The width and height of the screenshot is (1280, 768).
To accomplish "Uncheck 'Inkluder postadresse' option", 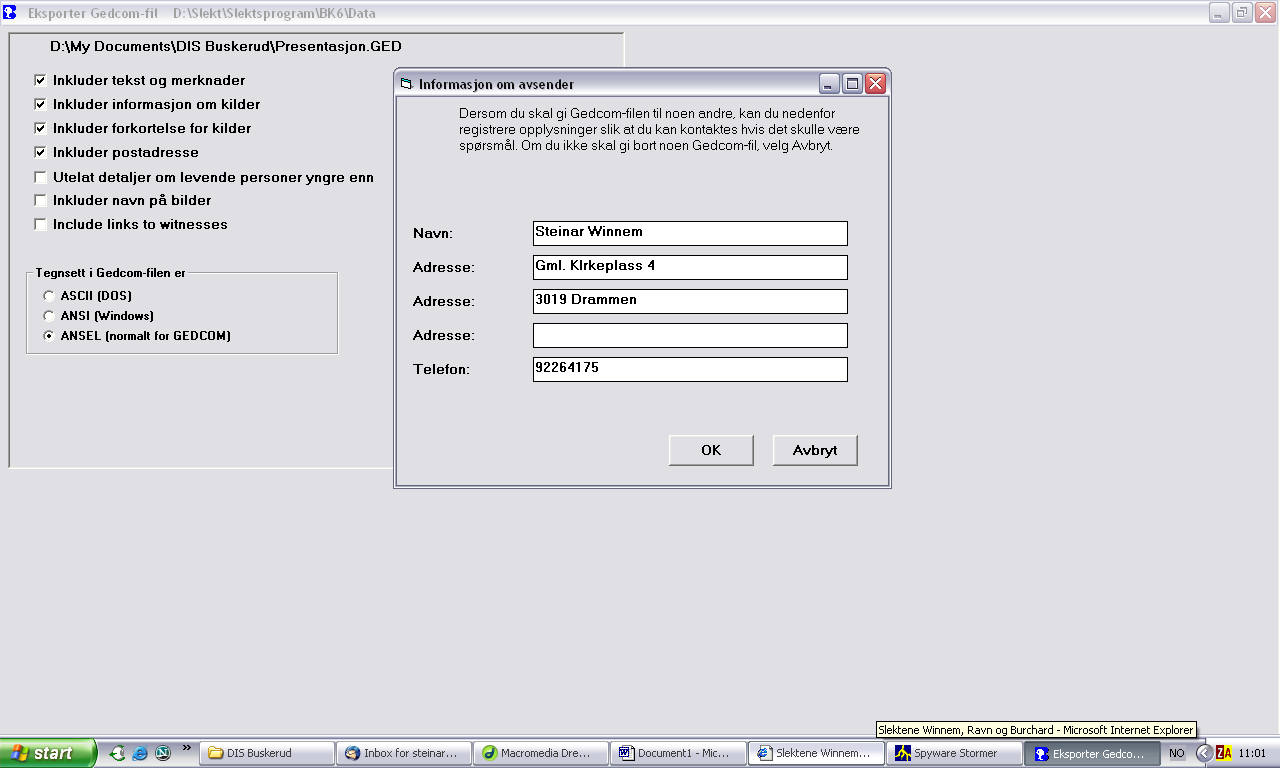I will [x=41, y=152].
